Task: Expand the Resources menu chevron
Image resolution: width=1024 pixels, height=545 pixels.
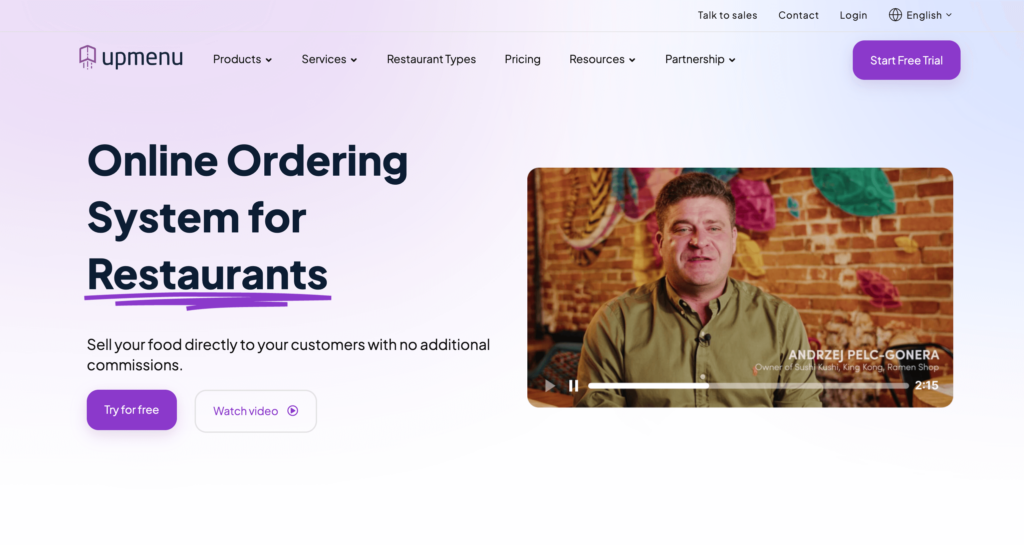Action: (x=632, y=60)
